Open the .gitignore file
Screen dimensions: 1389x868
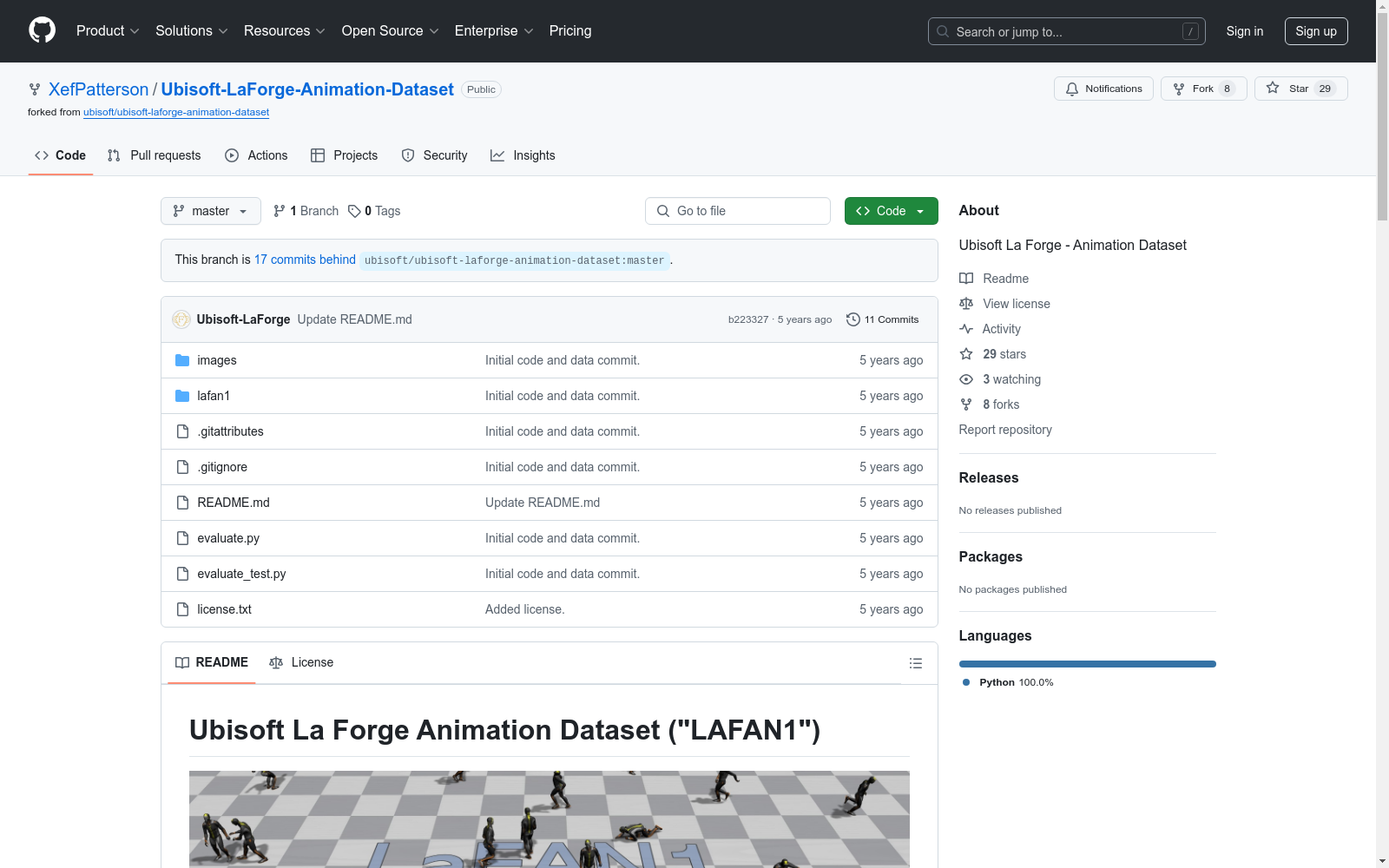(x=222, y=467)
